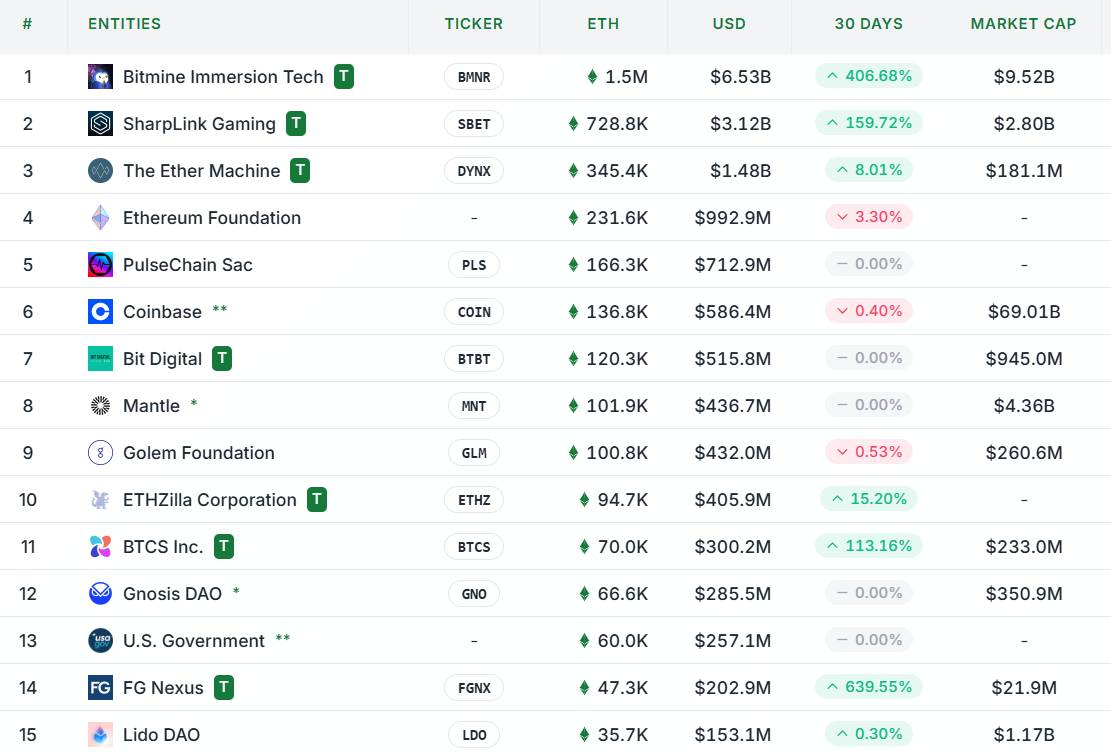Sort by the USD column header
The image size is (1111, 753).
click(729, 24)
